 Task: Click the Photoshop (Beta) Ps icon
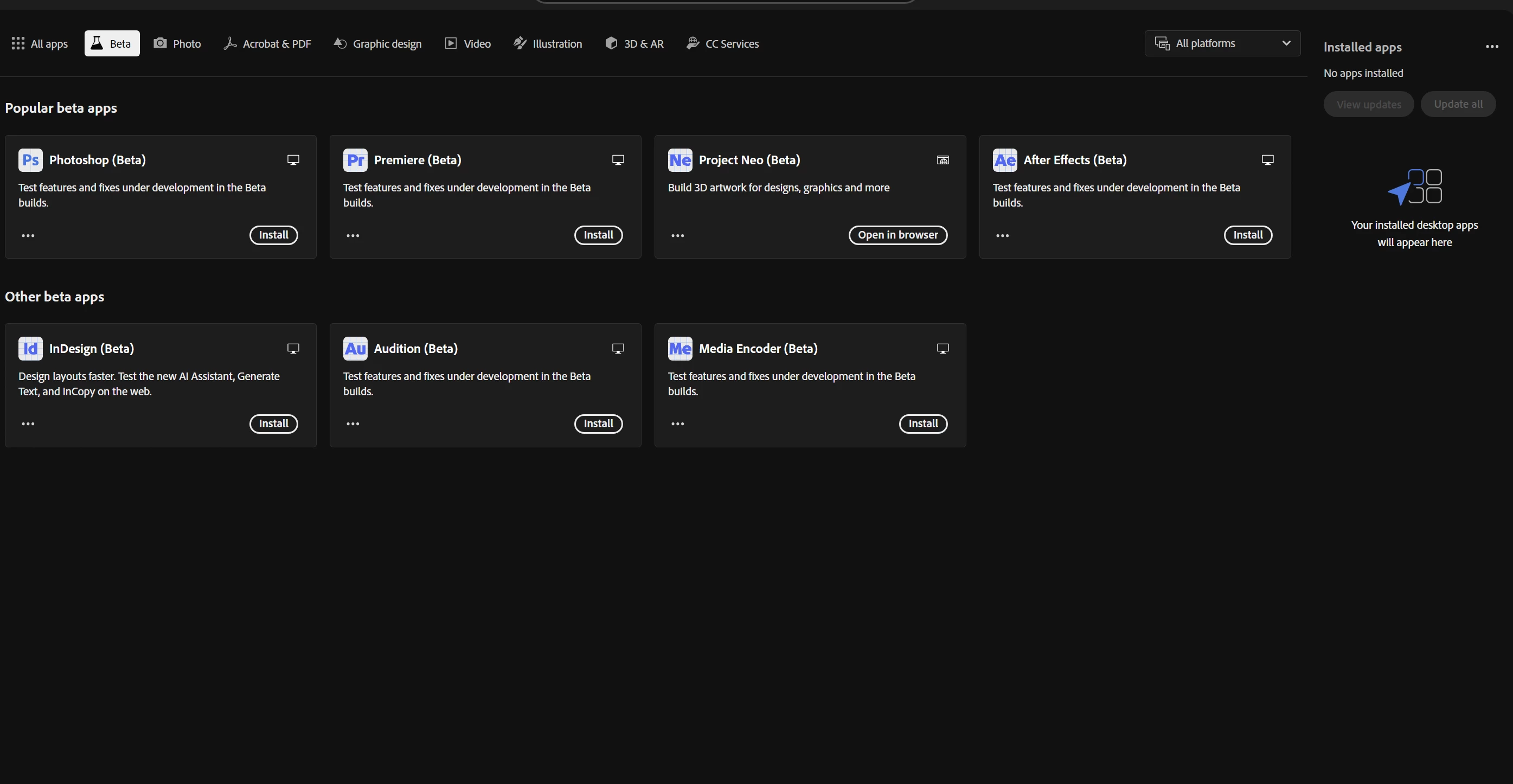coord(30,160)
